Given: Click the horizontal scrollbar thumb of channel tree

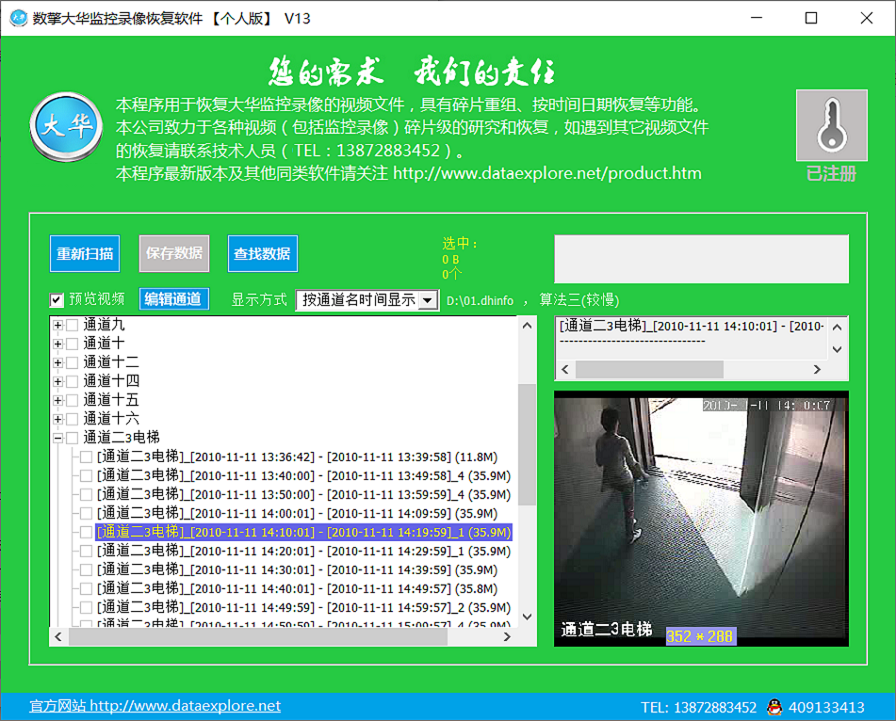Looking at the screenshot, I should click(258, 636).
